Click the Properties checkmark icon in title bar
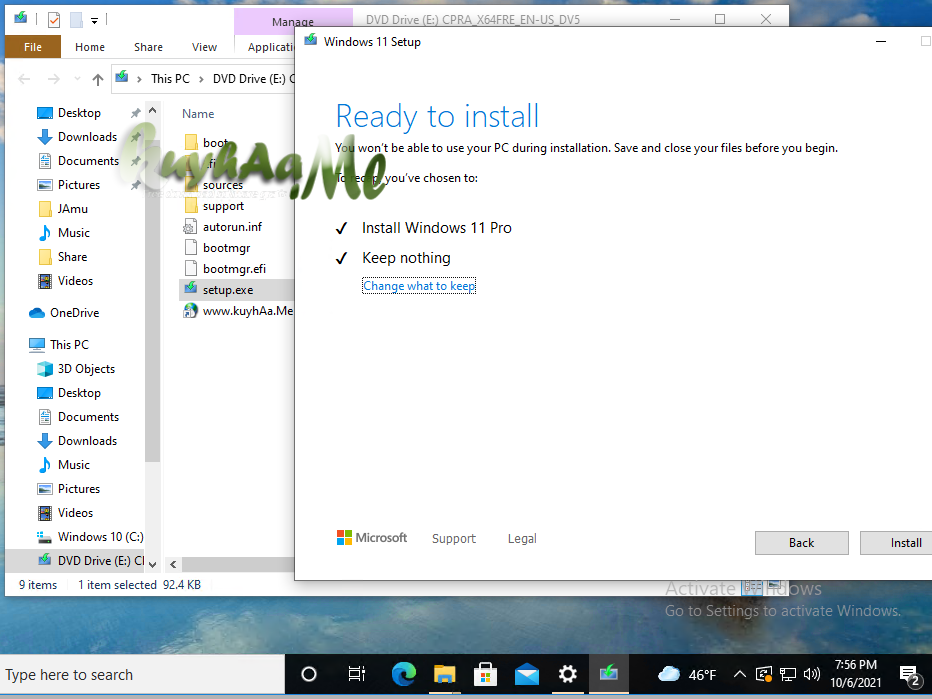The image size is (932, 699). pyautogui.click(x=53, y=20)
